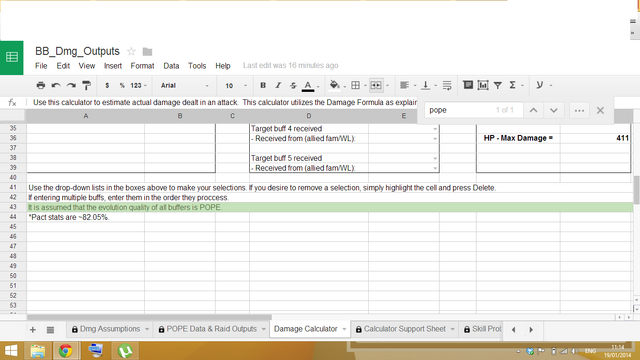Open the Insert menu
The width and height of the screenshot is (640, 360).
pyautogui.click(x=113, y=66)
